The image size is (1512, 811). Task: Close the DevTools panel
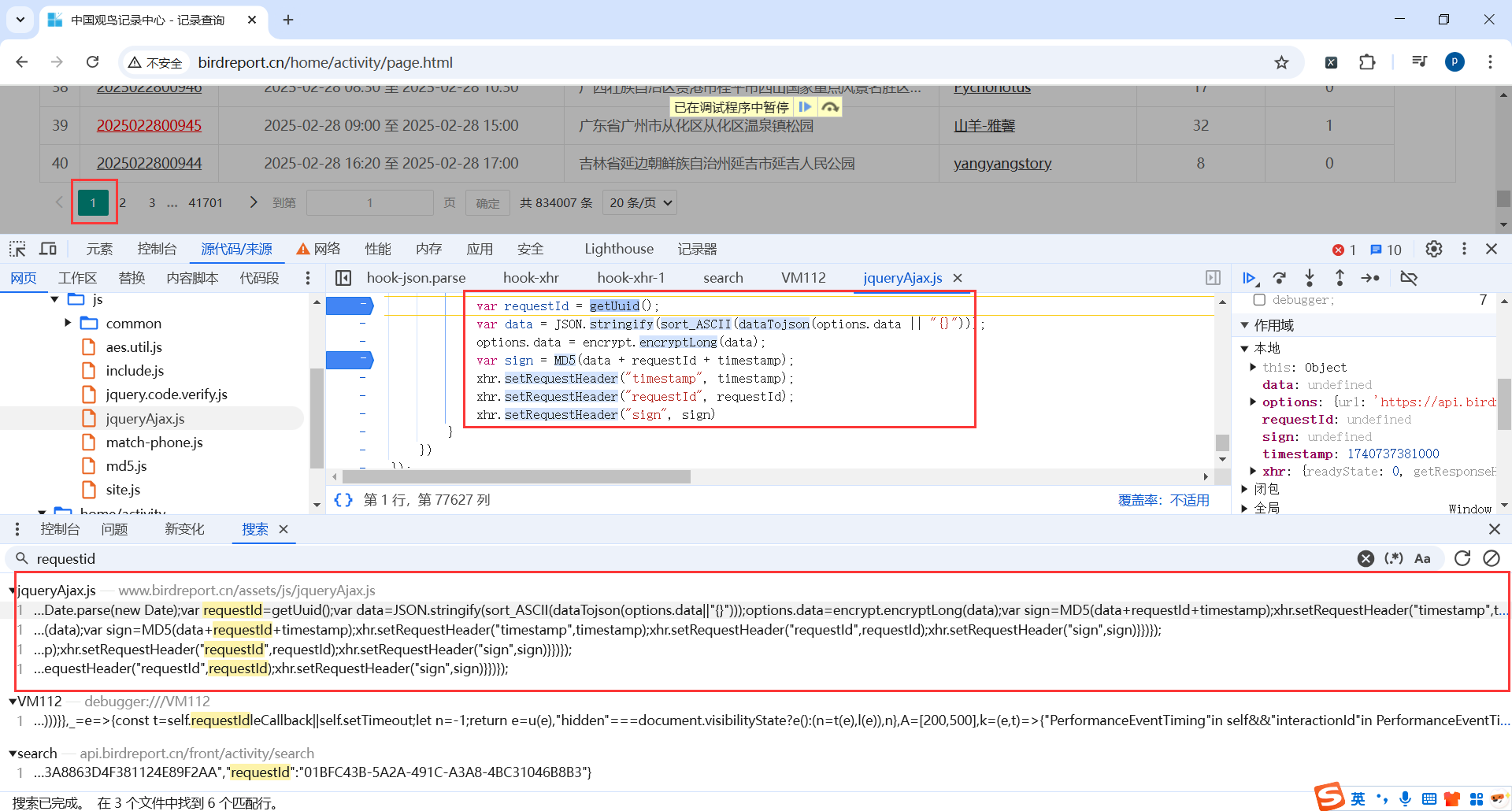(x=1492, y=250)
